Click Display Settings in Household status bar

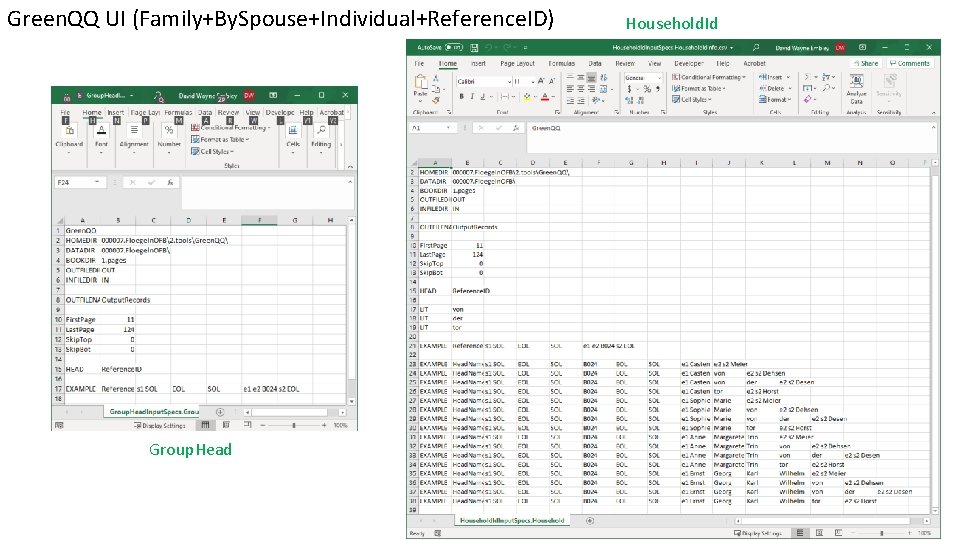tap(757, 533)
